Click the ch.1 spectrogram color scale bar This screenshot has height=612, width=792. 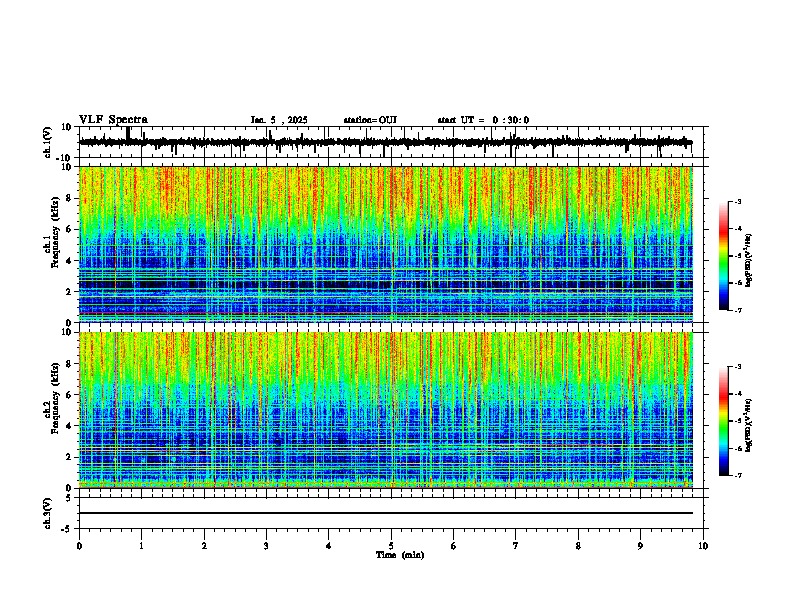tap(724, 256)
